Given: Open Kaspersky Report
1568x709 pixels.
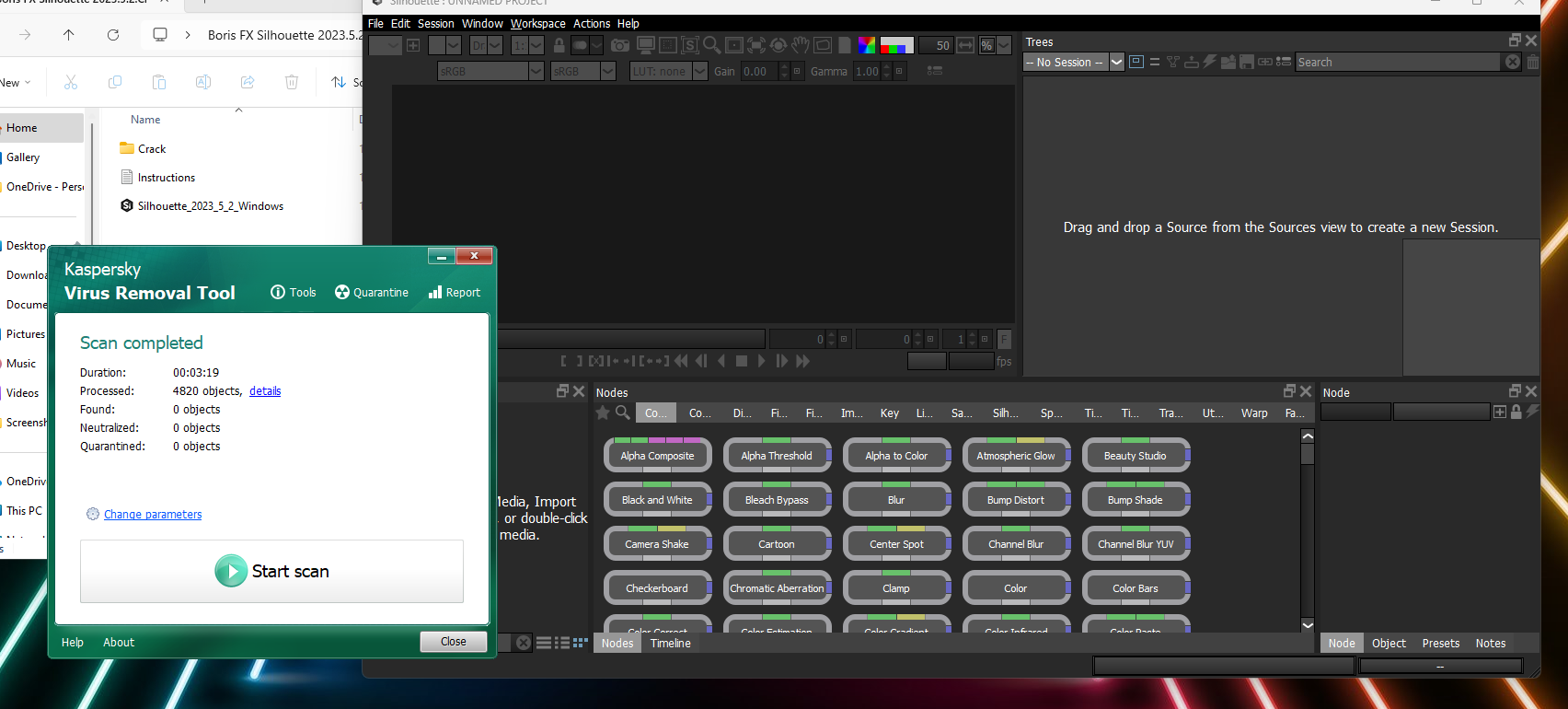Looking at the screenshot, I should pyautogui.click(x=455, y=292).
